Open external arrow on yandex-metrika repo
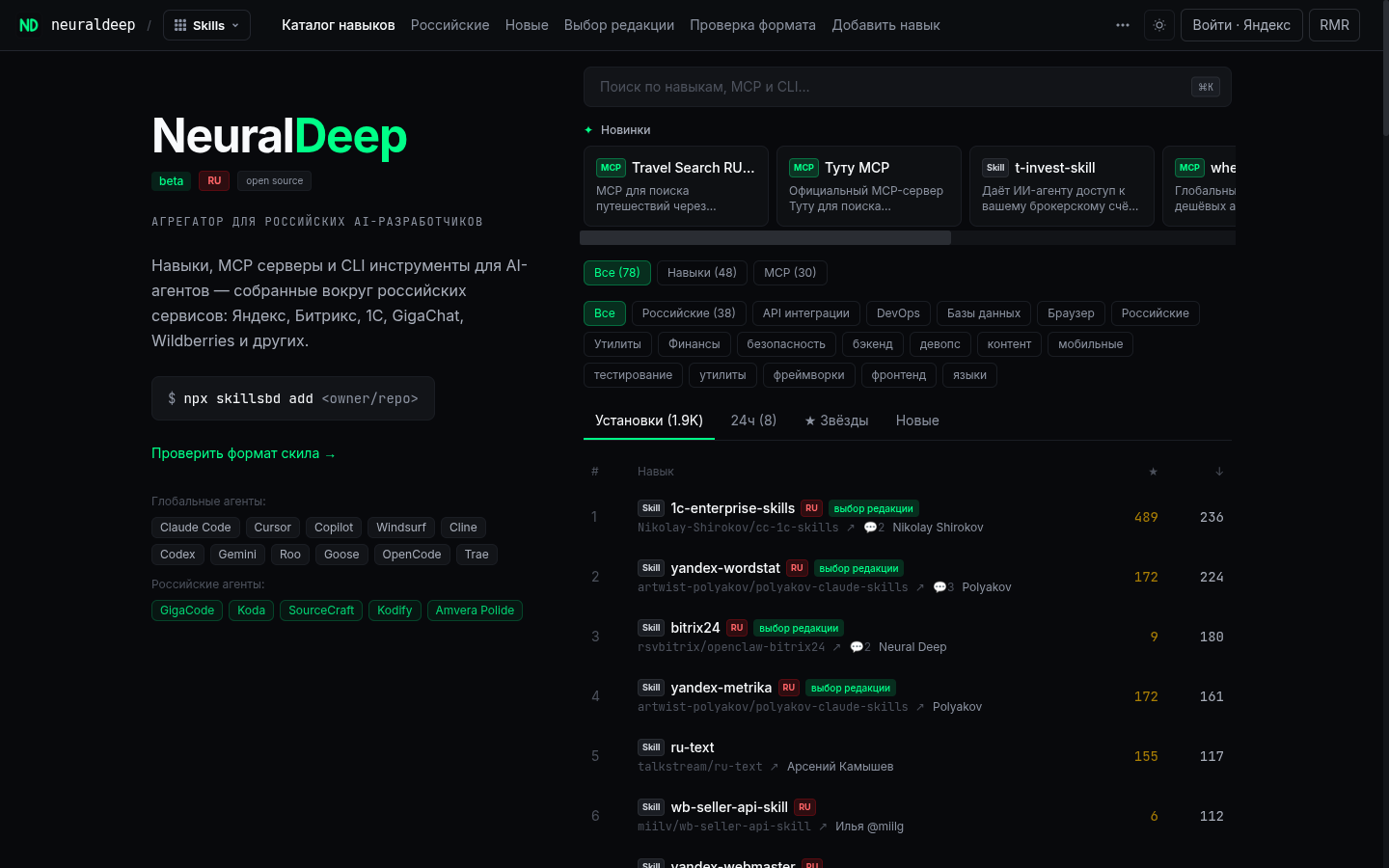This screenshot has width=1389, height=868. tap(920, 707)
